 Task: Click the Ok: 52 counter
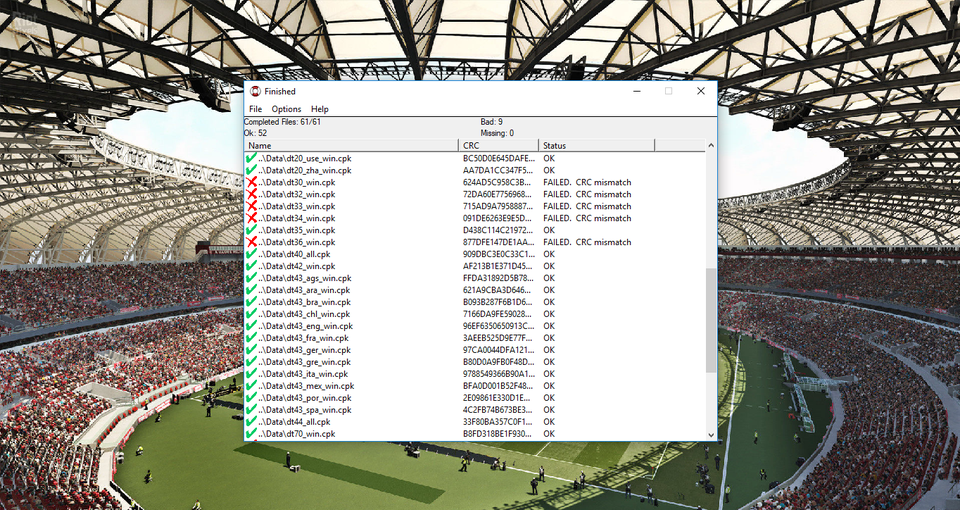coord(255,133)
